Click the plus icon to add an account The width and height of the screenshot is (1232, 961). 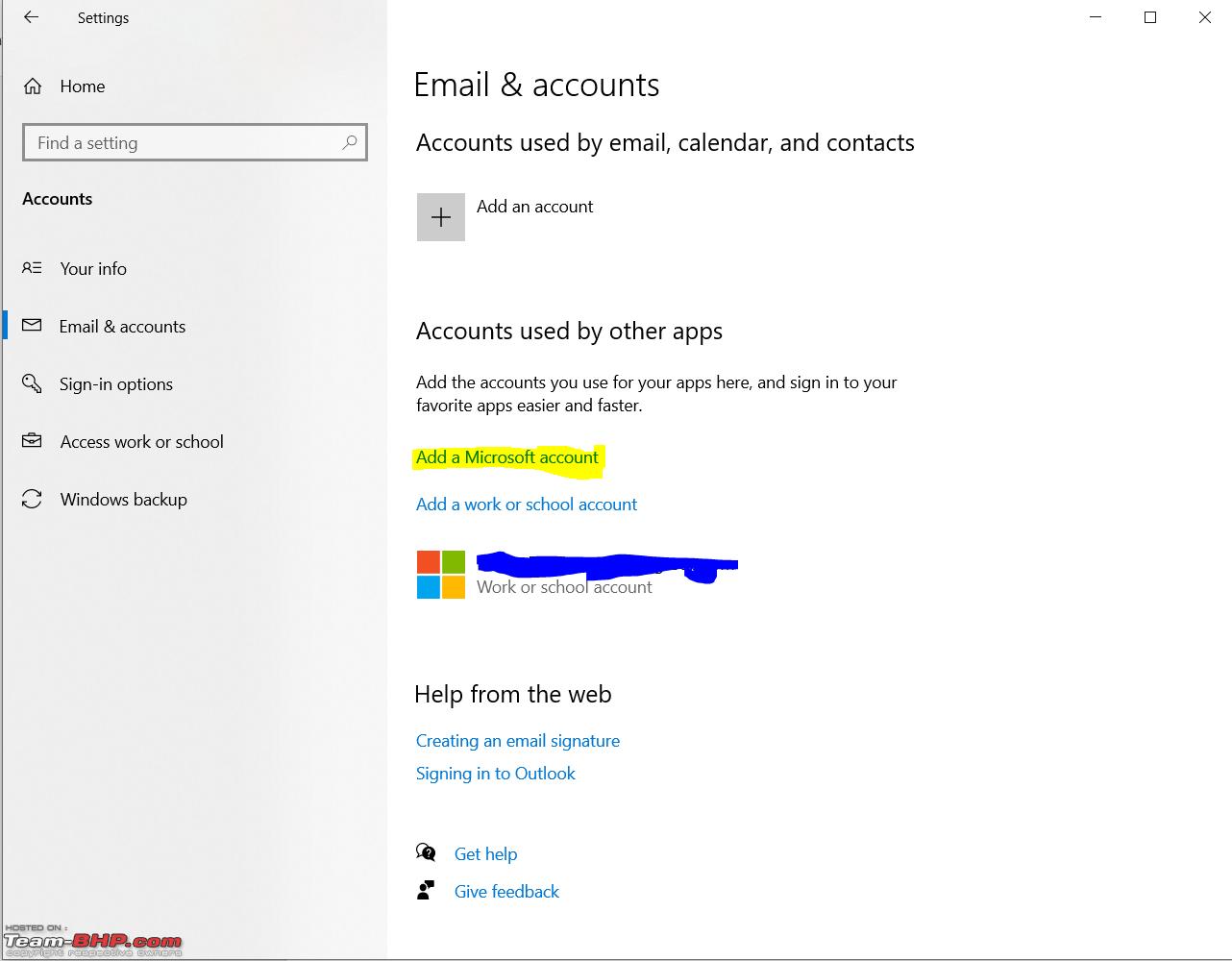click(441, 217)
